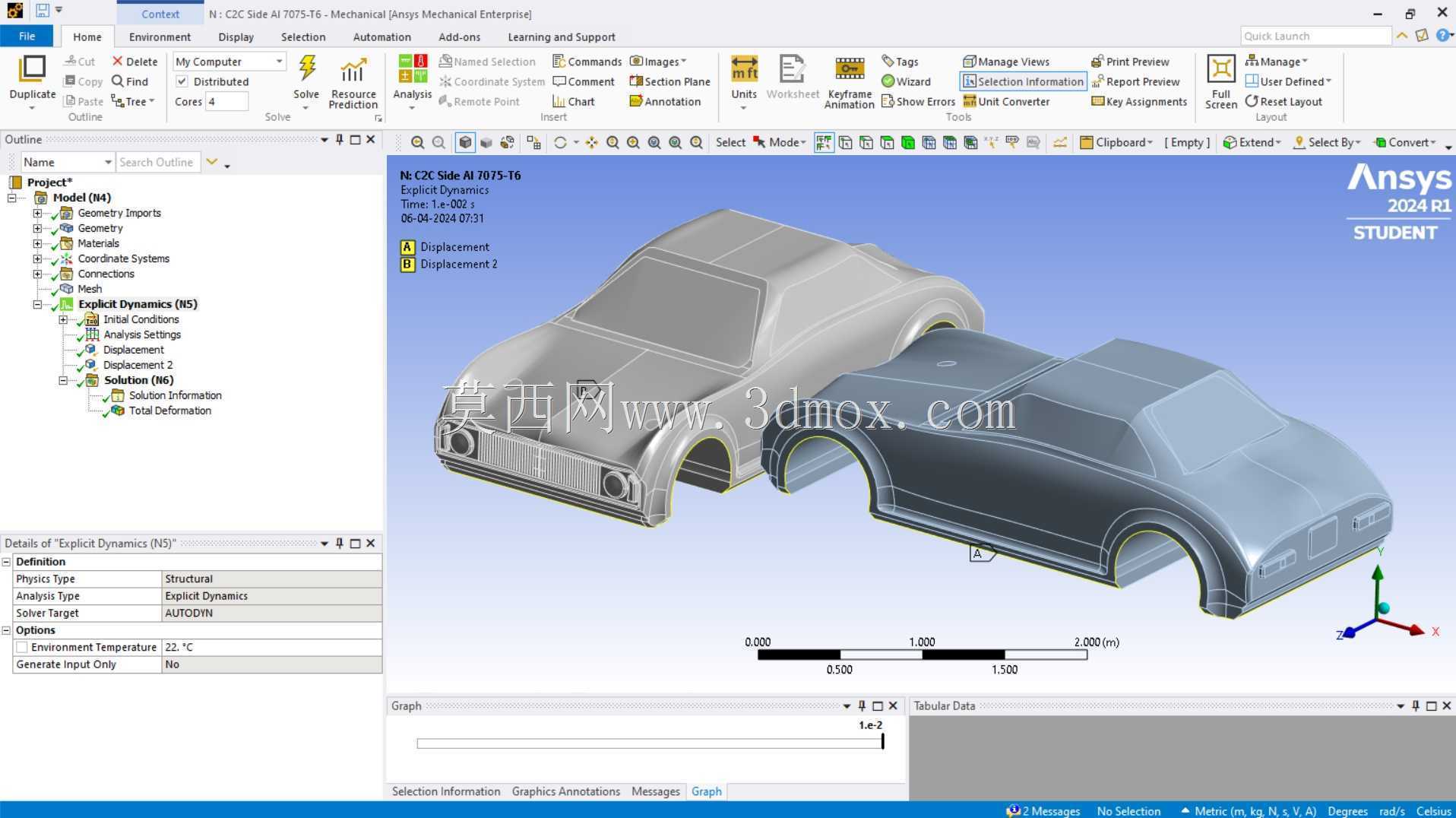Open Tags tool
1456x818 pixels.
tap(900, 62)
